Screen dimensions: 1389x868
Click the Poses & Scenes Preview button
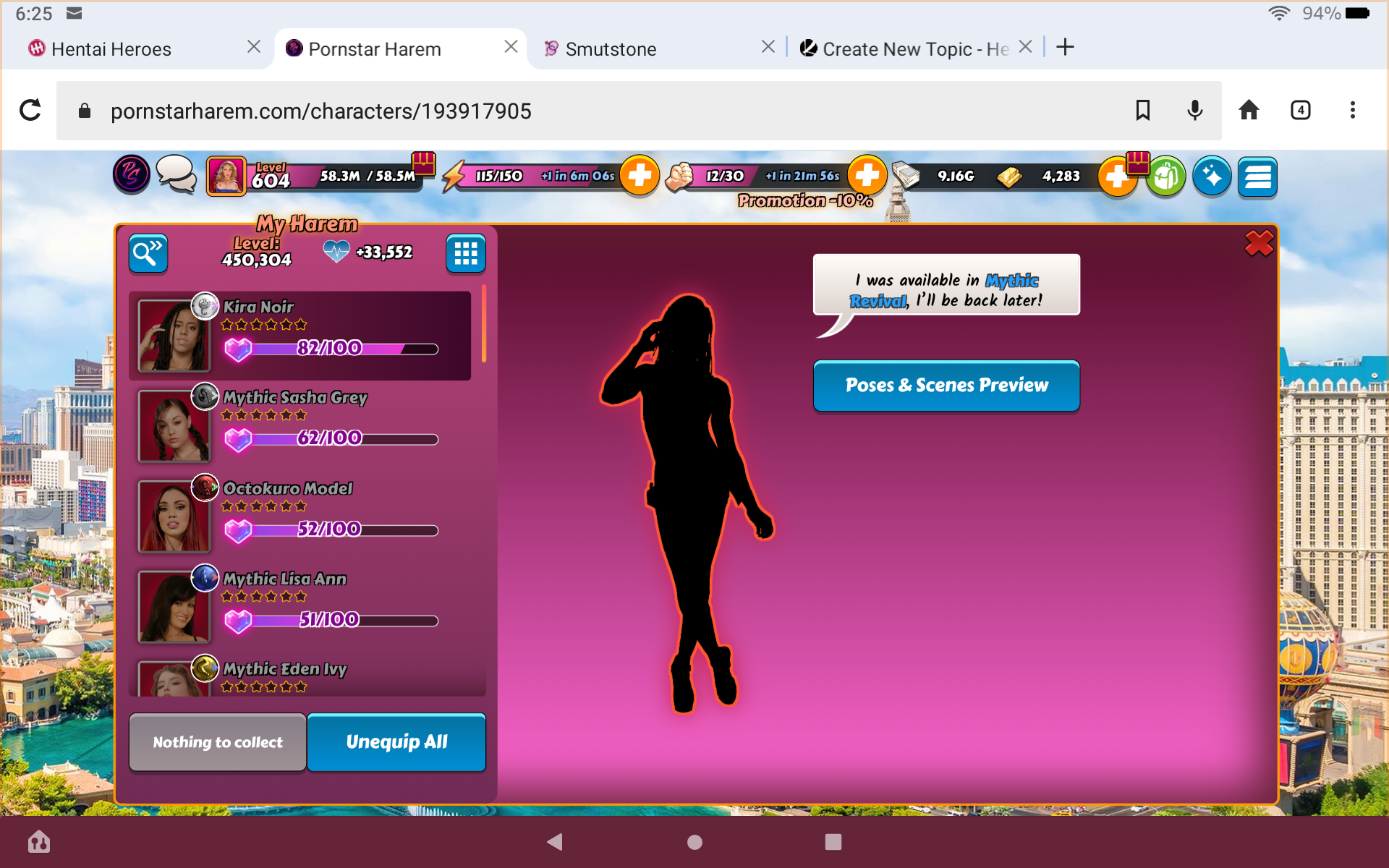point(946,386)
